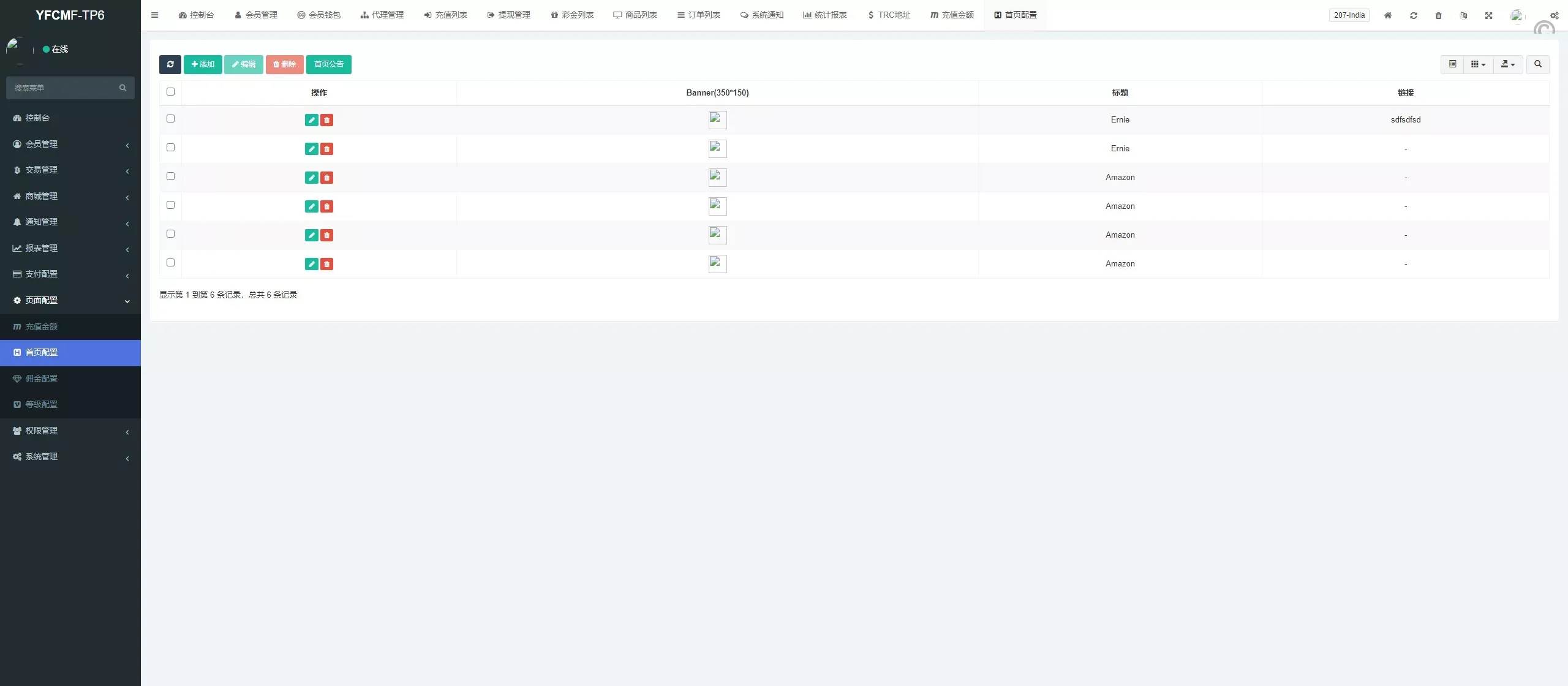
Task: Check the select-all header checkbox
Action: [x=170, y=92]
